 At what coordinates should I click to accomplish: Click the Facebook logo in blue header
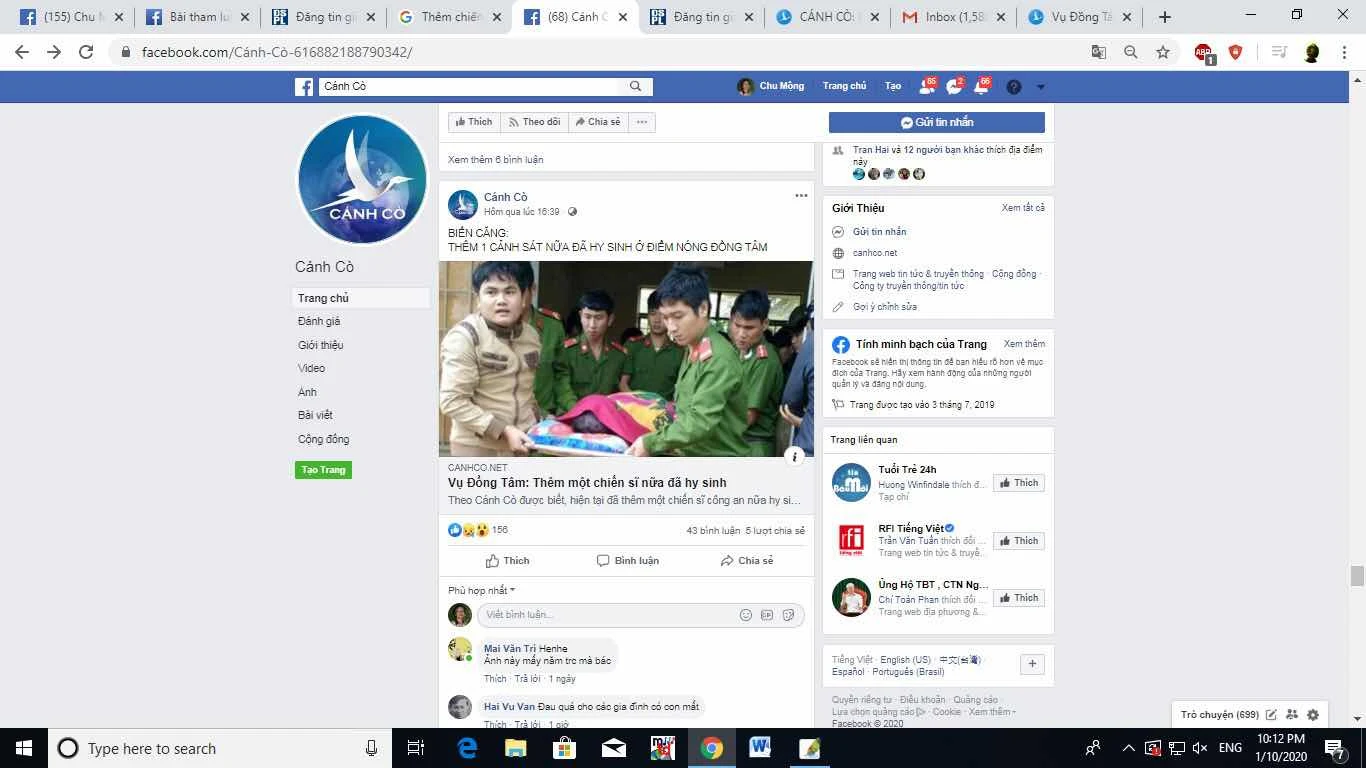(x=305, y=87)
